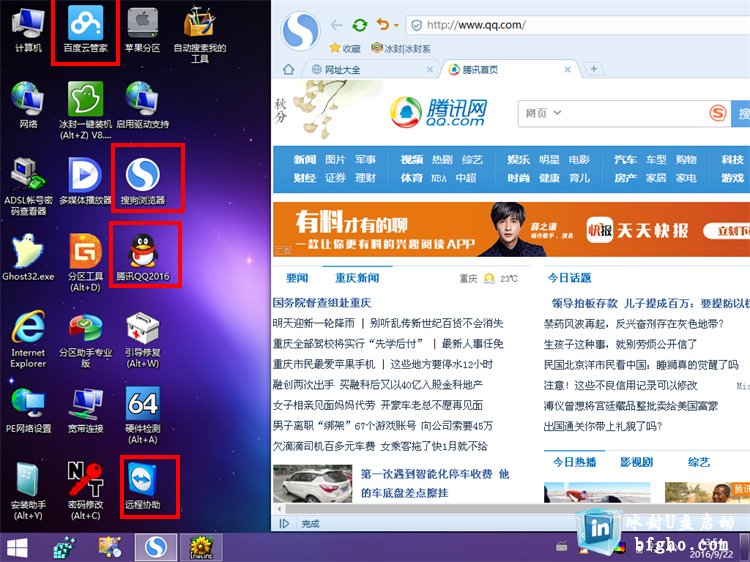Open the 视频 navigation link
The height and width of the screenshot is (562, 750).
point(412,159)
